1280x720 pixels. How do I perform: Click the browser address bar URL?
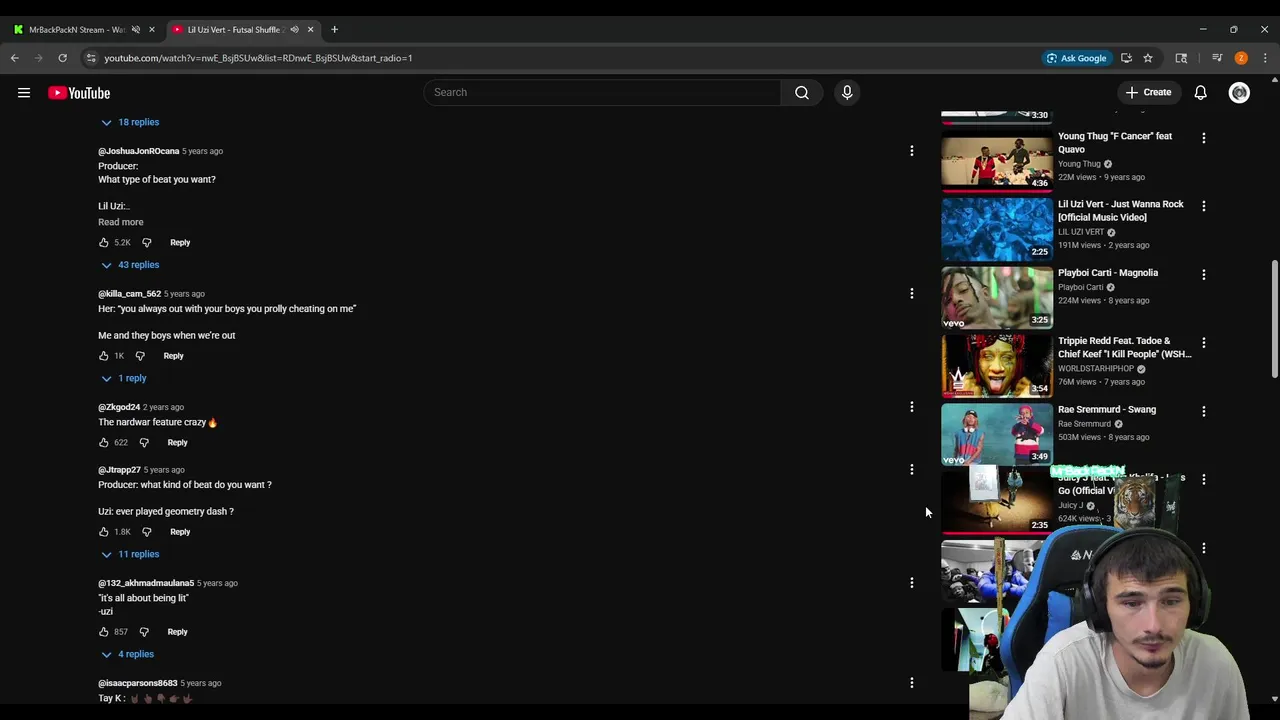[x=258, y=58]
